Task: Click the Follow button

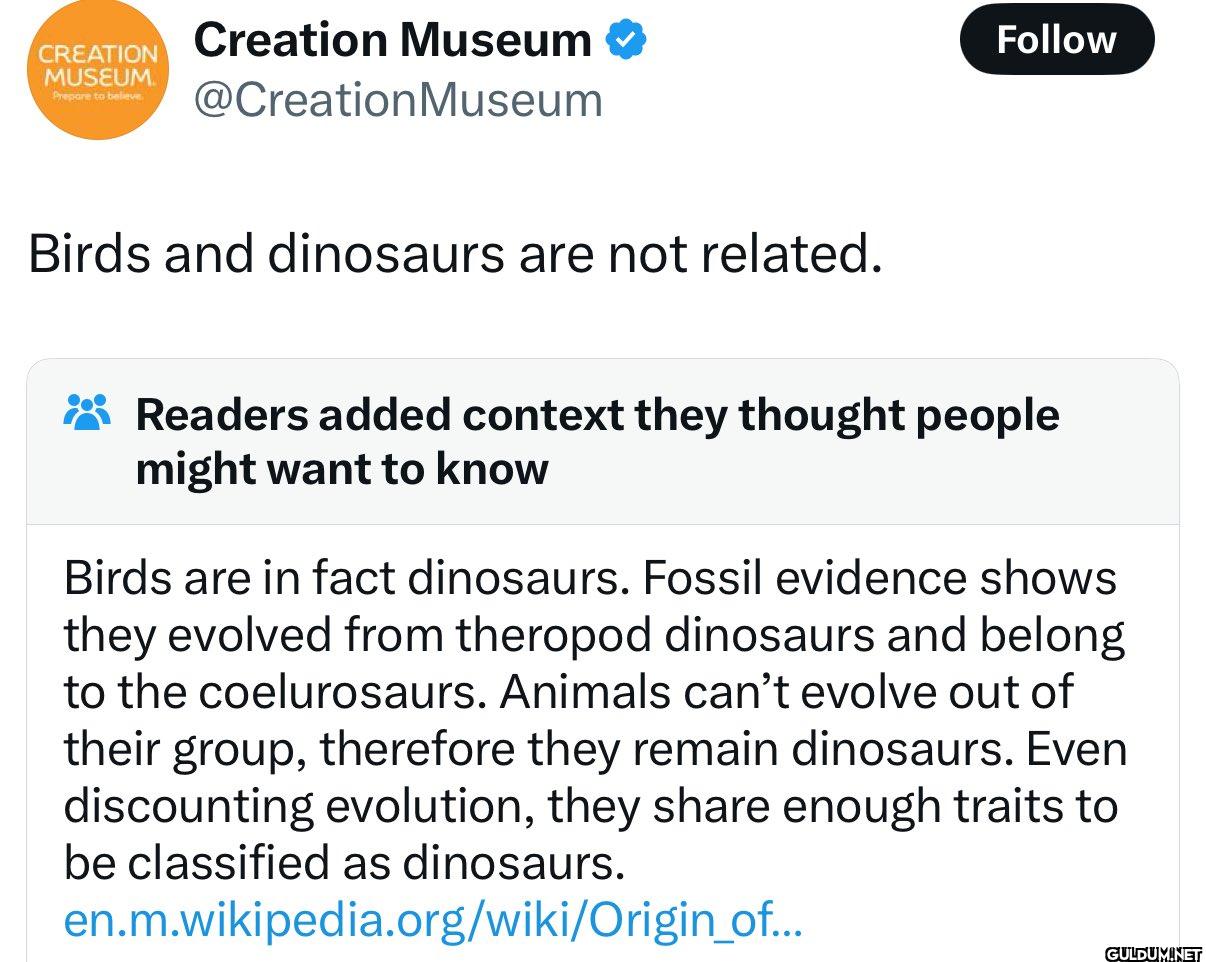Action: tap(1056, 40)
